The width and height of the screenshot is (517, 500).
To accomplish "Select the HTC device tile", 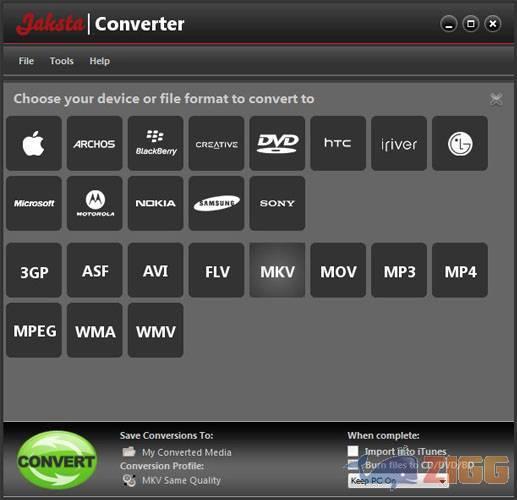I will point(338,143).
